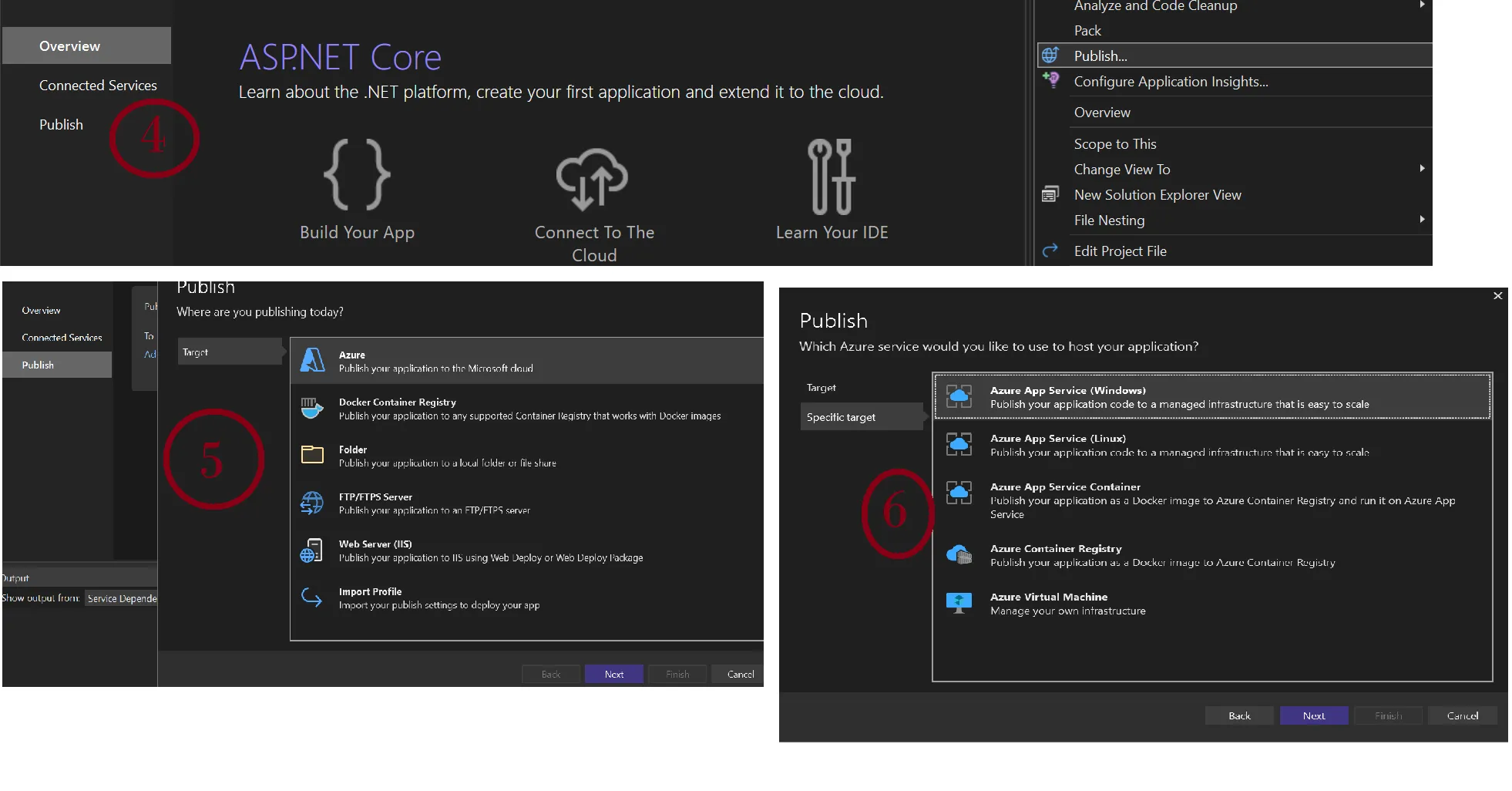
Task: Click Finish in 'Where are you publishing' dialog
Action: 677,675
